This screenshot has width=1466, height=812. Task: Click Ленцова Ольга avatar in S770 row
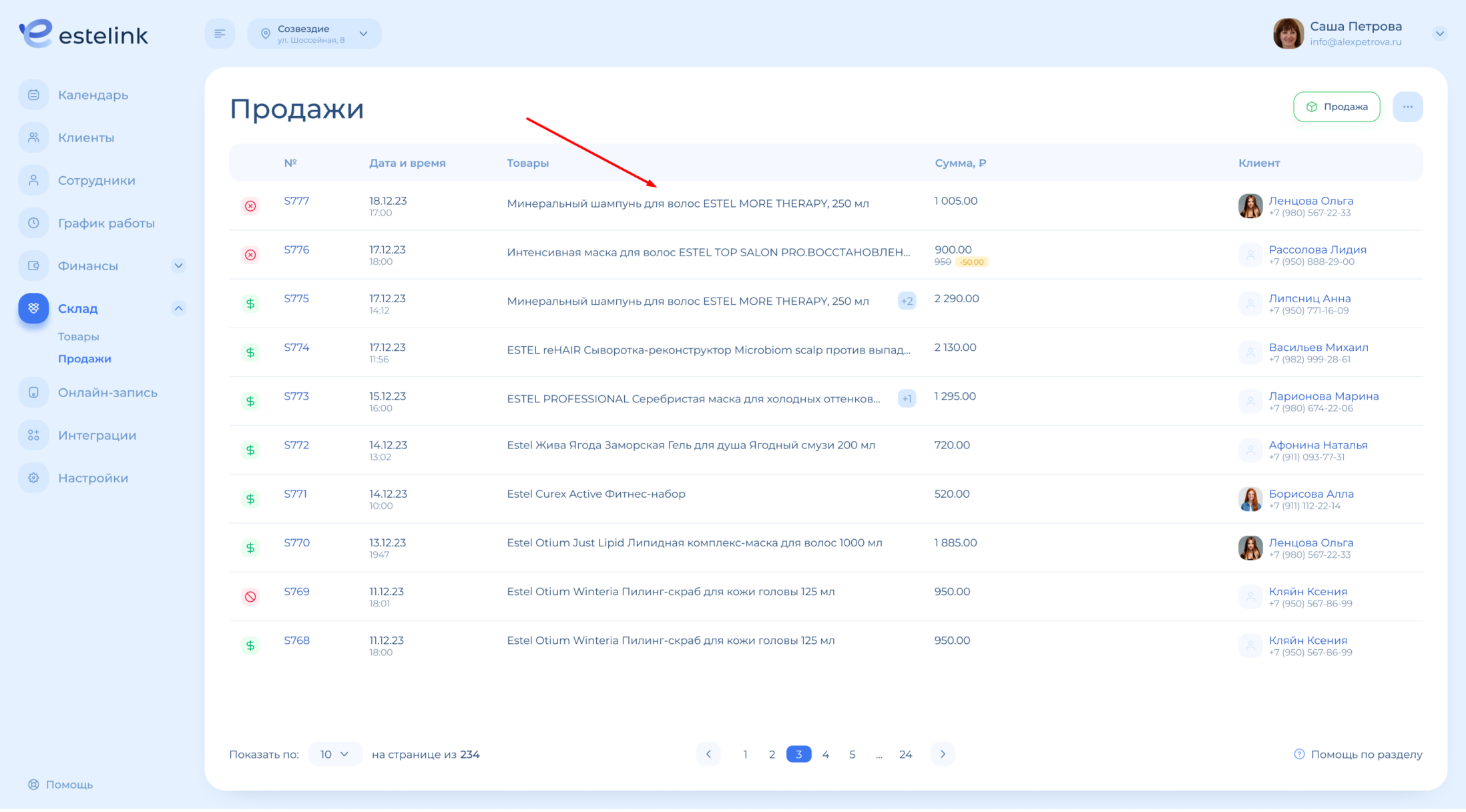click(x=1250, y=548)
